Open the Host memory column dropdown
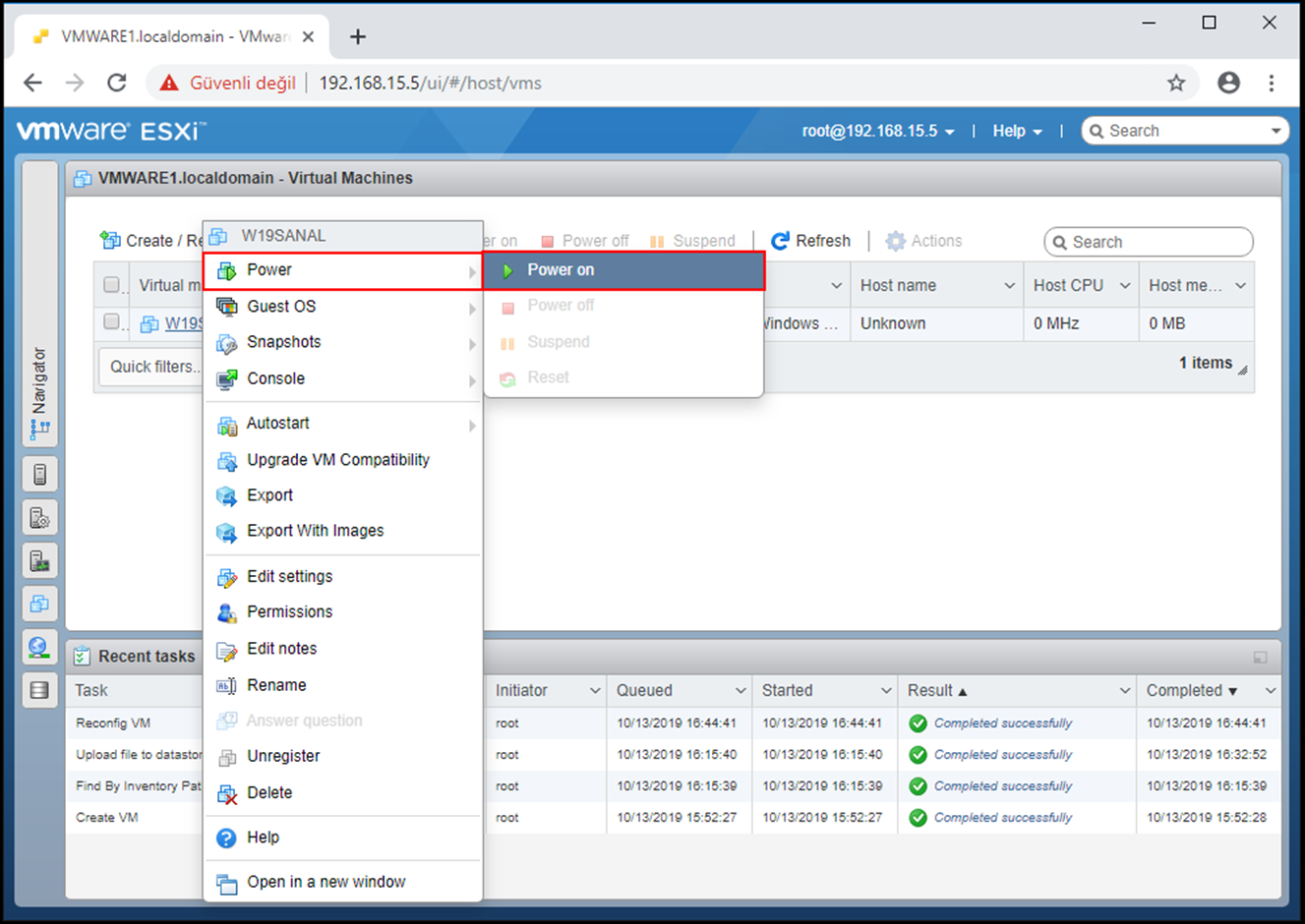Viewport: 1305px width, 924px height. tap(1240, 286)
